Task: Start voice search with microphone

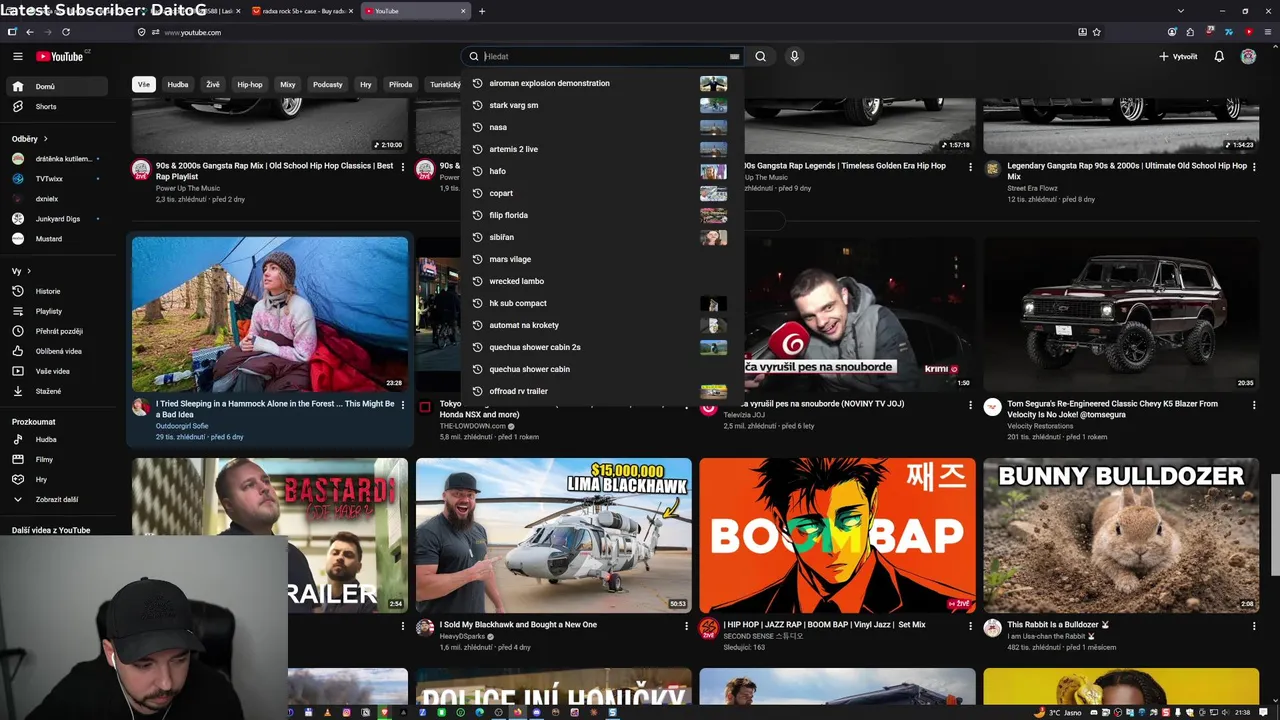Action: pyautogui.click(x=795, y=56)
